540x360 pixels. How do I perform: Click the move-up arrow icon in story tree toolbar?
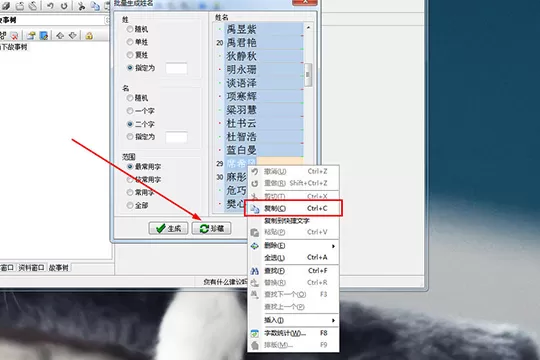click(x=60, y=35)
